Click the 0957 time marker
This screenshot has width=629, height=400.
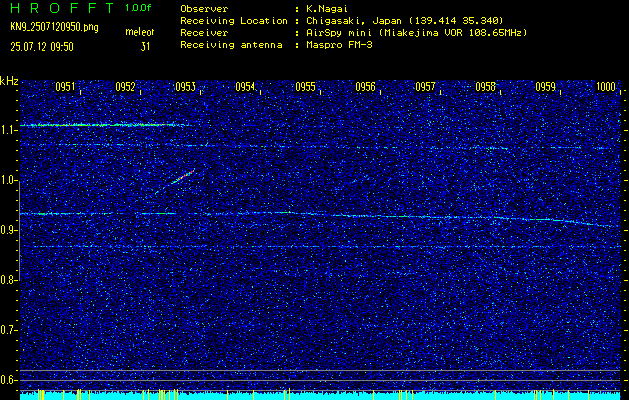425,87
